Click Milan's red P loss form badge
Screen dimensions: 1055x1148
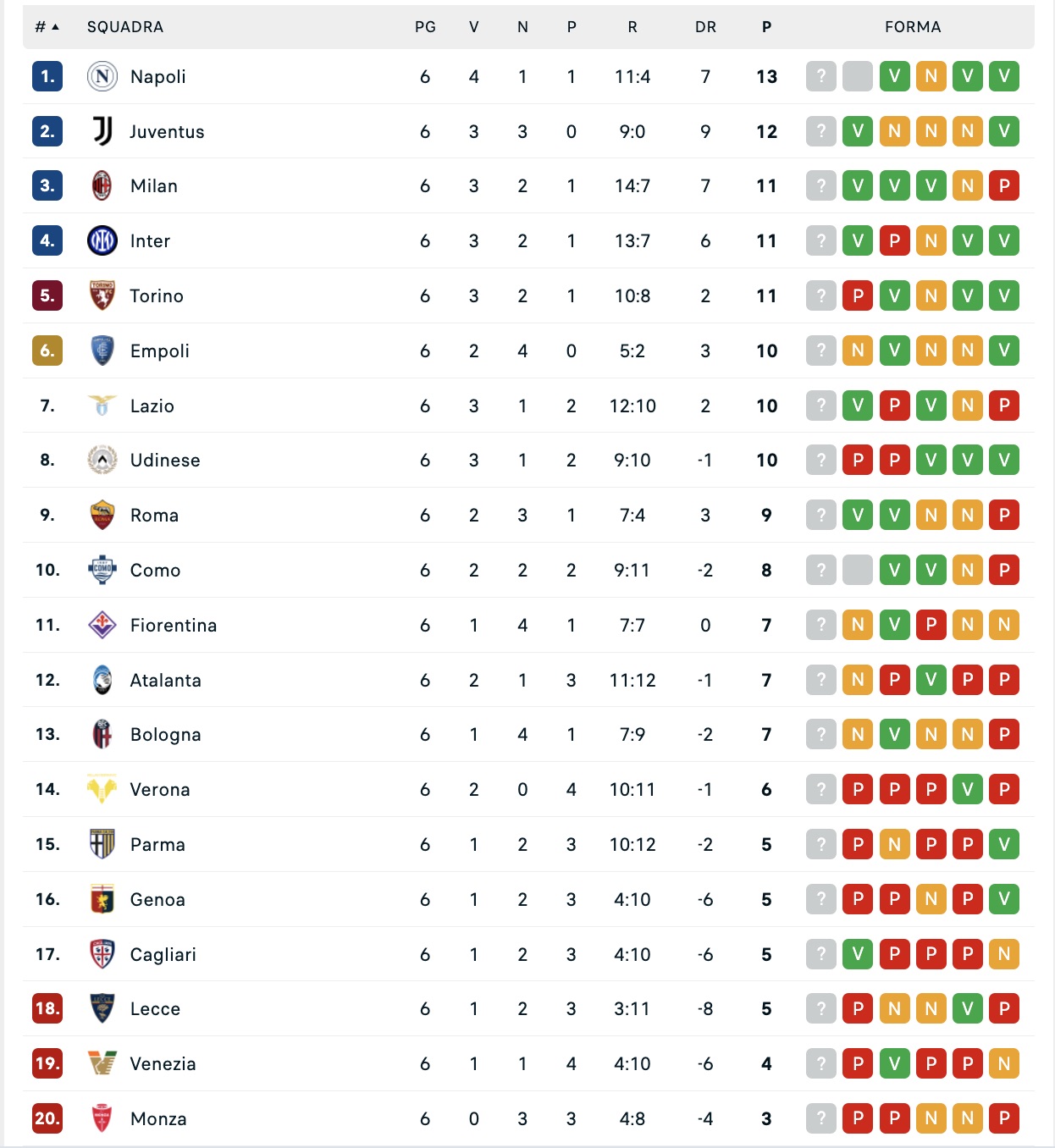point(1004,186)
